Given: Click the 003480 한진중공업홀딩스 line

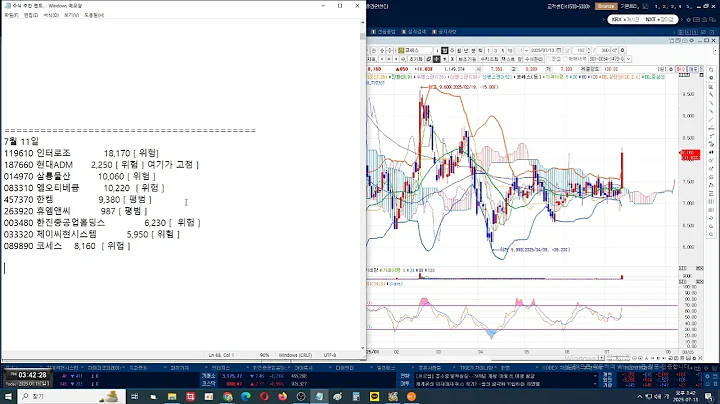Looking at the screenshot, I should tap(102, 223).
